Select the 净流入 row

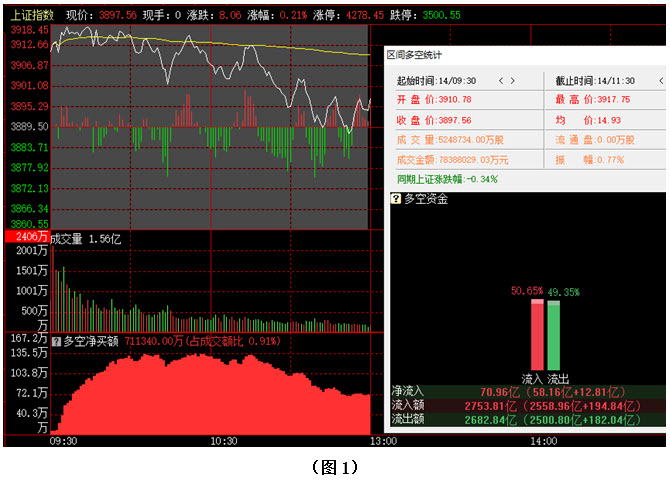coord(527,393)
